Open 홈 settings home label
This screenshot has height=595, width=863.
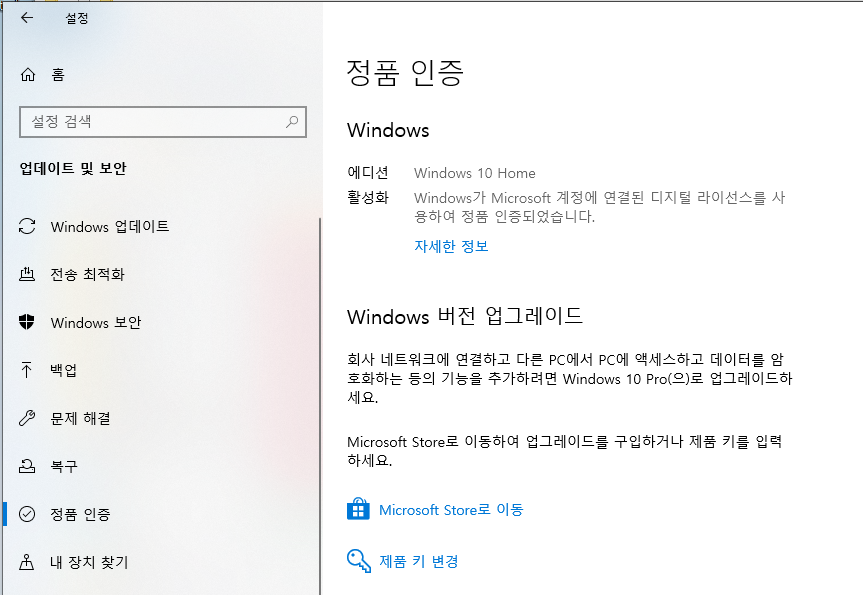[x=58, y=74]
